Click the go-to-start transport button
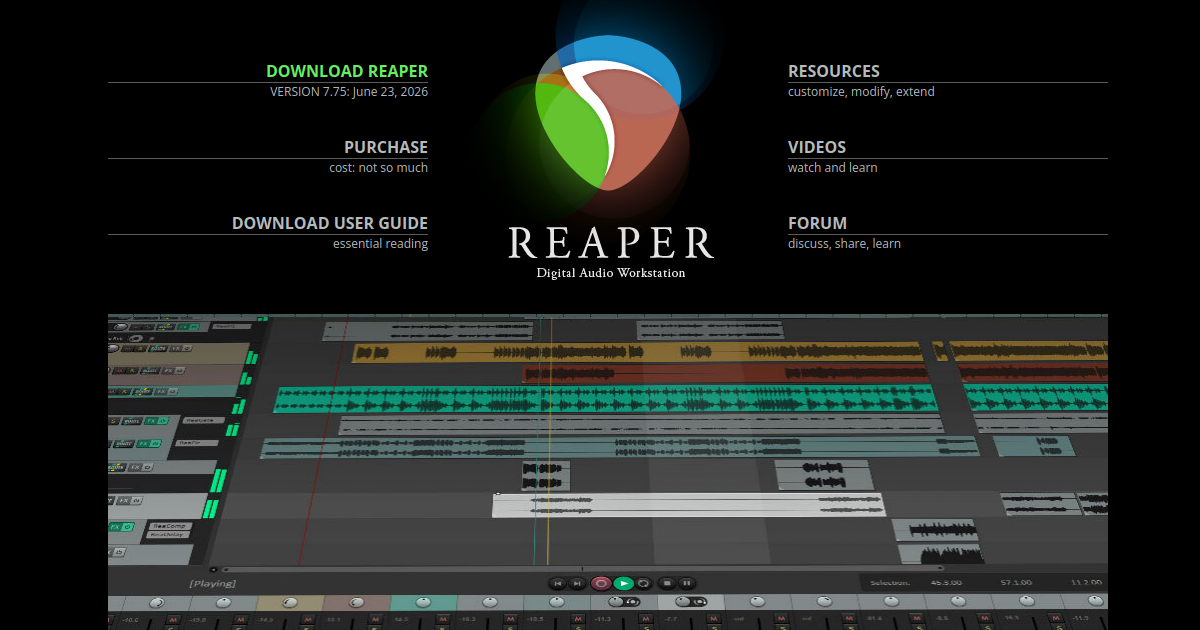Screen dimensions: 1200x630 (x=557, y=583)
